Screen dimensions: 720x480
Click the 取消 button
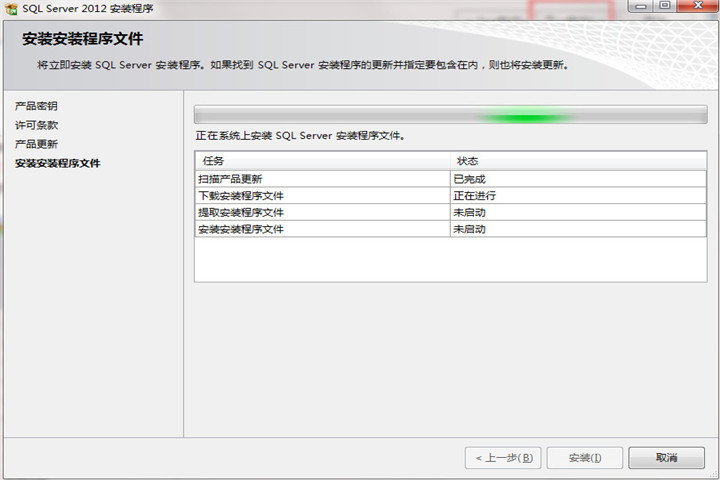tap(666, 457)
